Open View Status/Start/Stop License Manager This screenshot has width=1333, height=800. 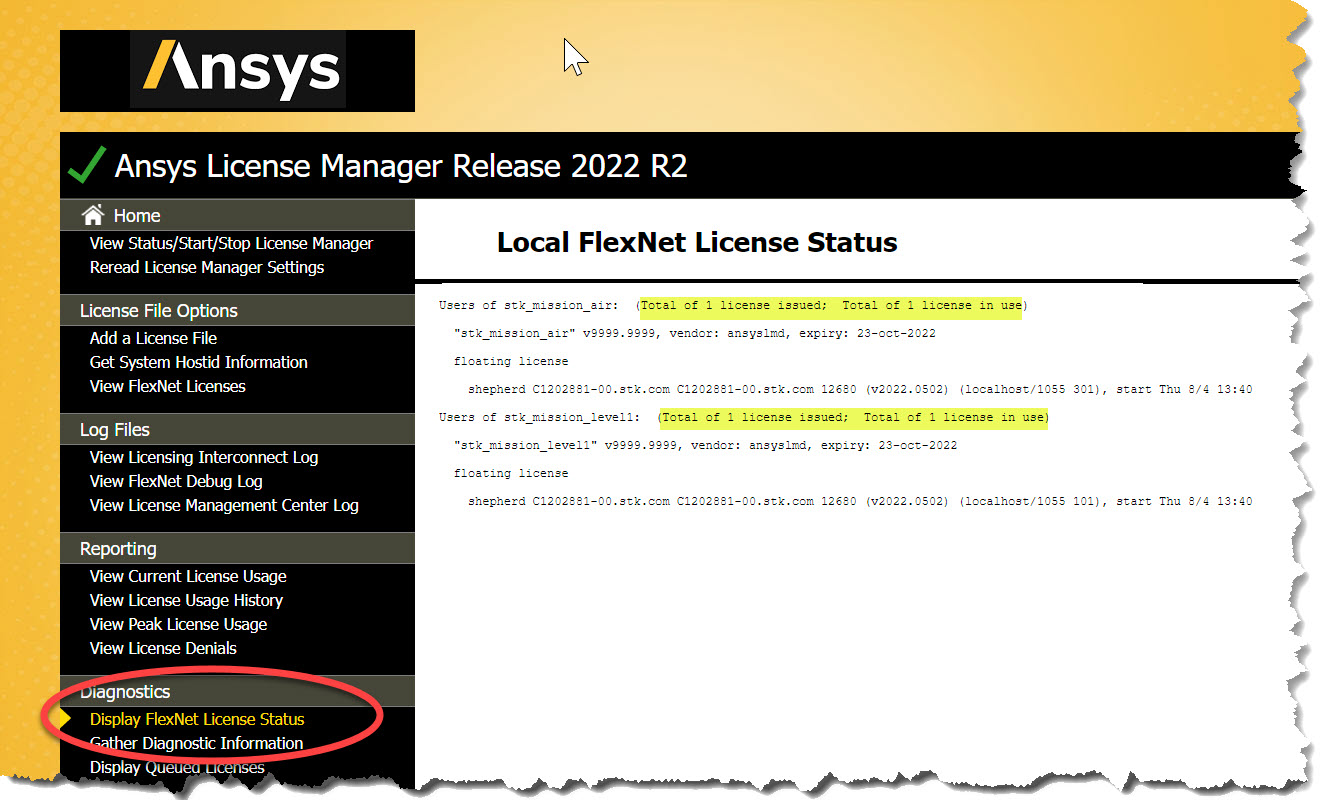tap(232, 243)
